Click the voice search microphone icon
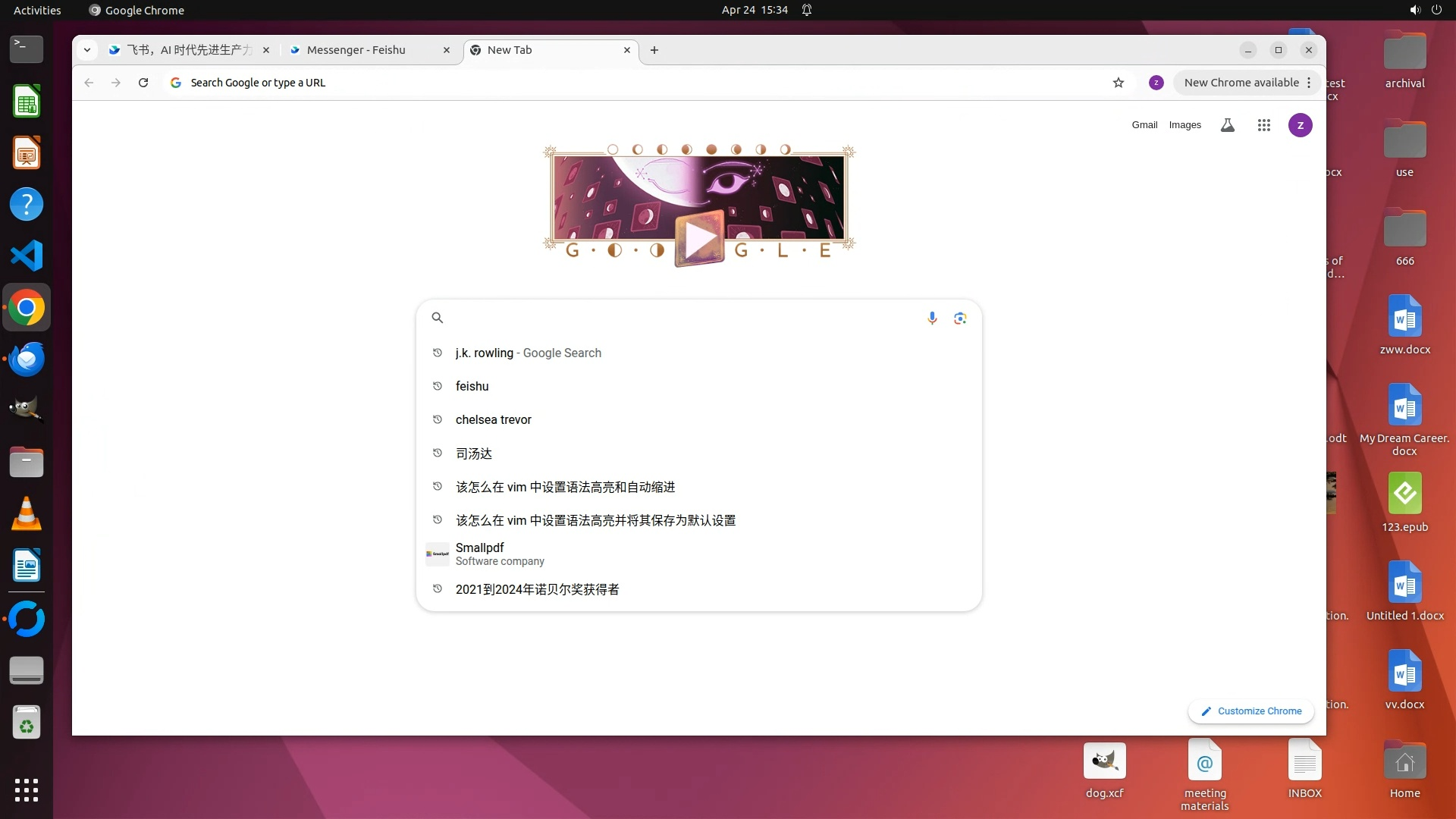Screen dimensions: 1456x819 pyautogui.click(x=932, y=318)
